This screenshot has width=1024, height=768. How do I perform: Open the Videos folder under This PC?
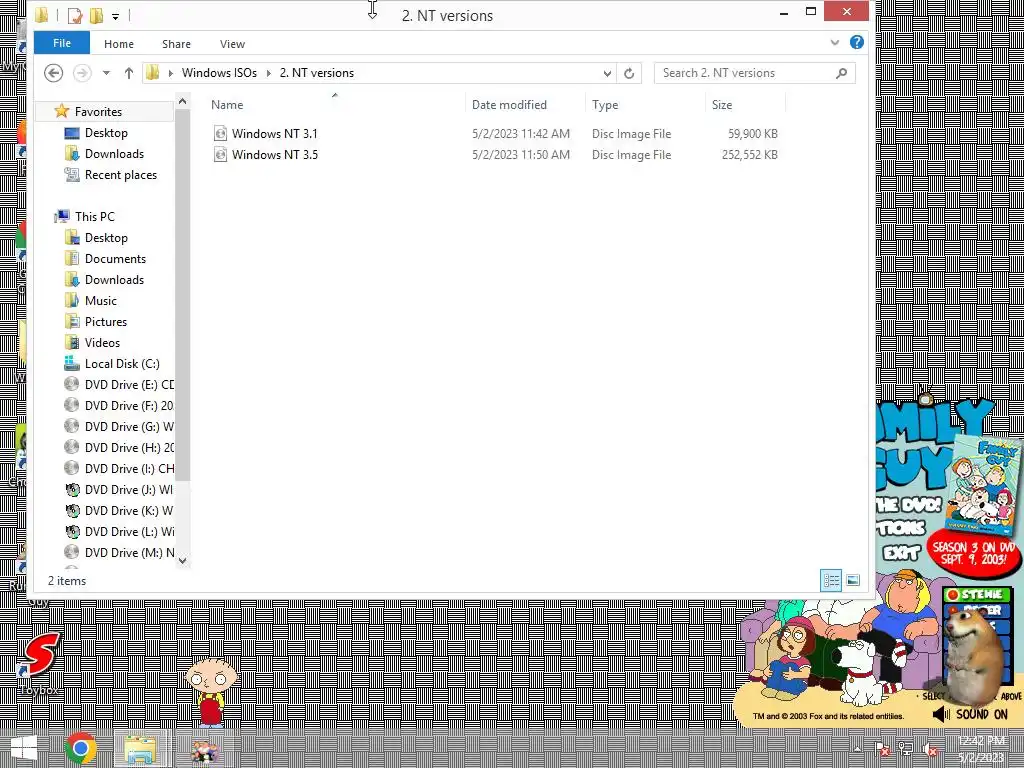pos(102,342)
